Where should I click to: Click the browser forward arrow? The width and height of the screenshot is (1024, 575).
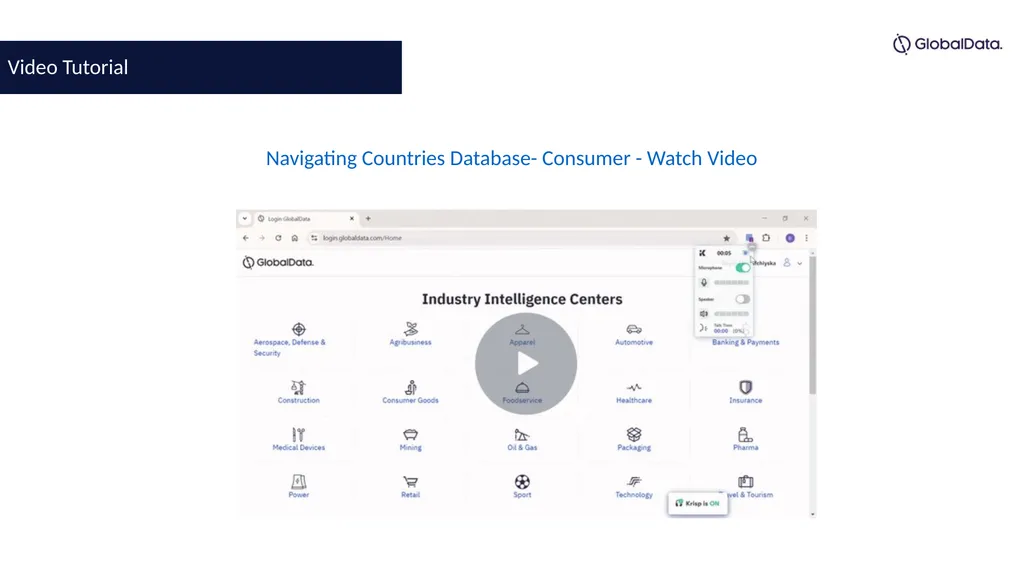(x=262, y=238)
